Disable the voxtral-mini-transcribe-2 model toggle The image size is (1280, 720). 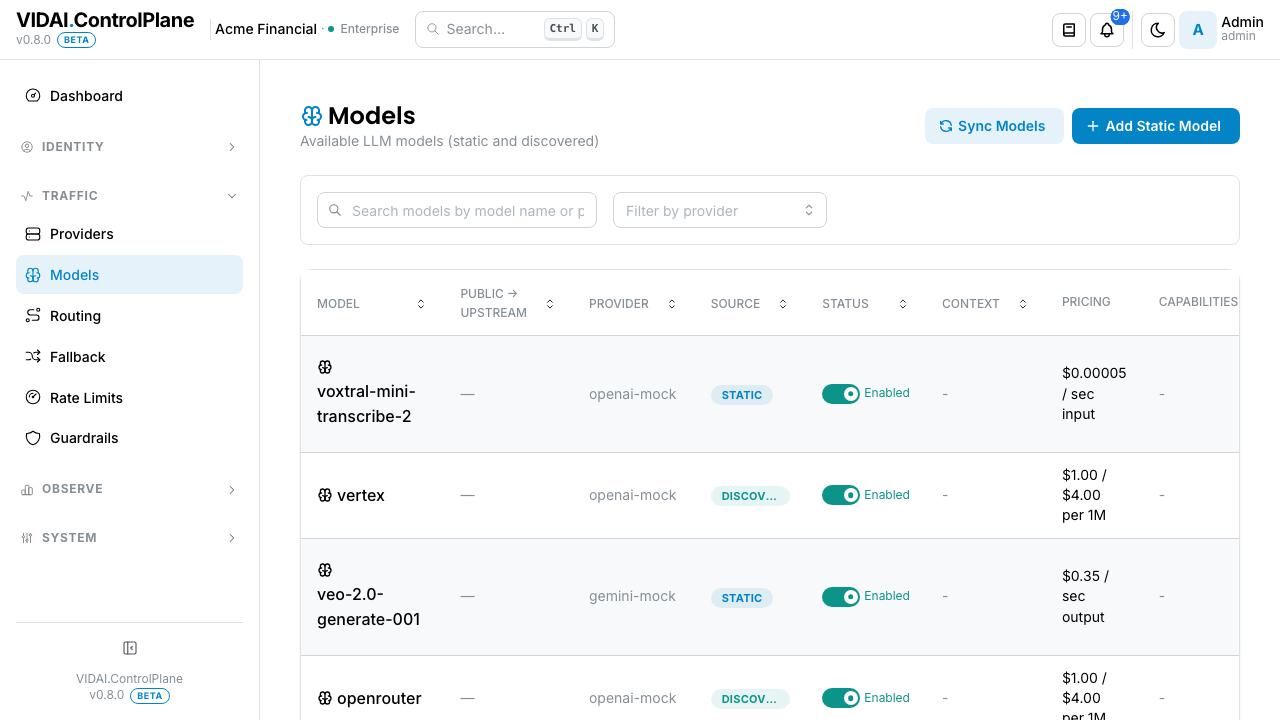click(841, 394)
